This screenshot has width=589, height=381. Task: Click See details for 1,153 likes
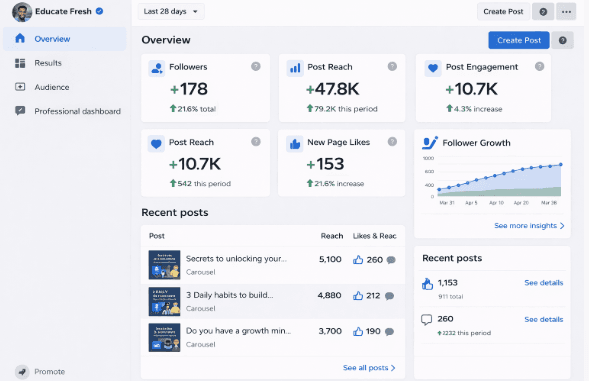click(x=544, y=283)
